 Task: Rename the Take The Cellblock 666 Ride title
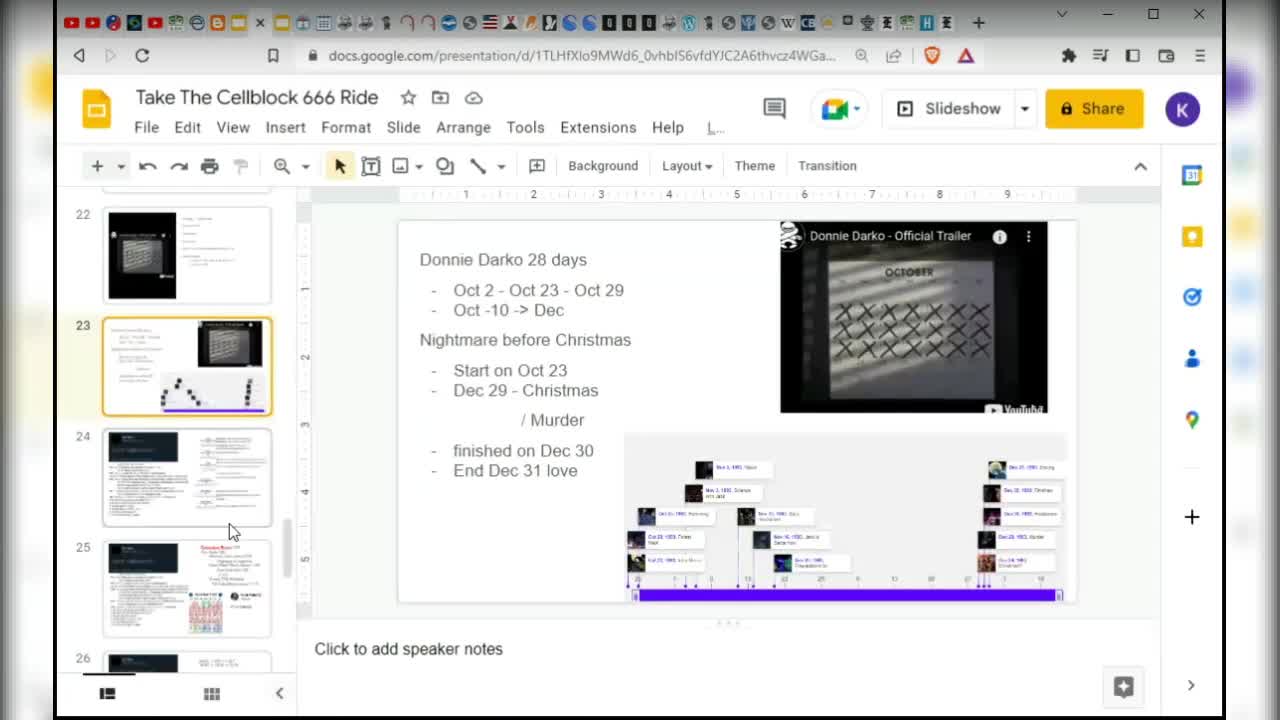tap(257, 97)
